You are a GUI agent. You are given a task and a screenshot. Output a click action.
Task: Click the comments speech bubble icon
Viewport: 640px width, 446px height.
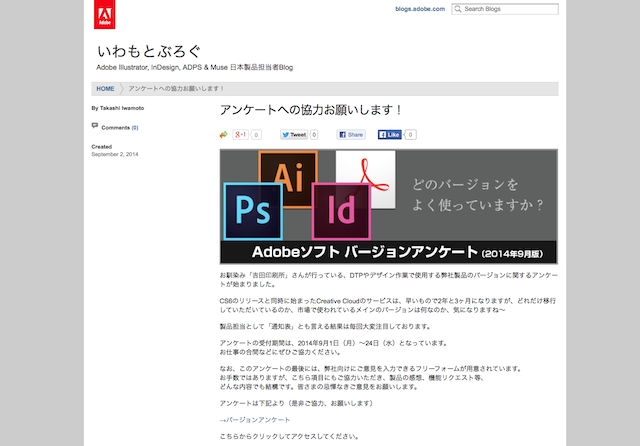tap(95, 126)
